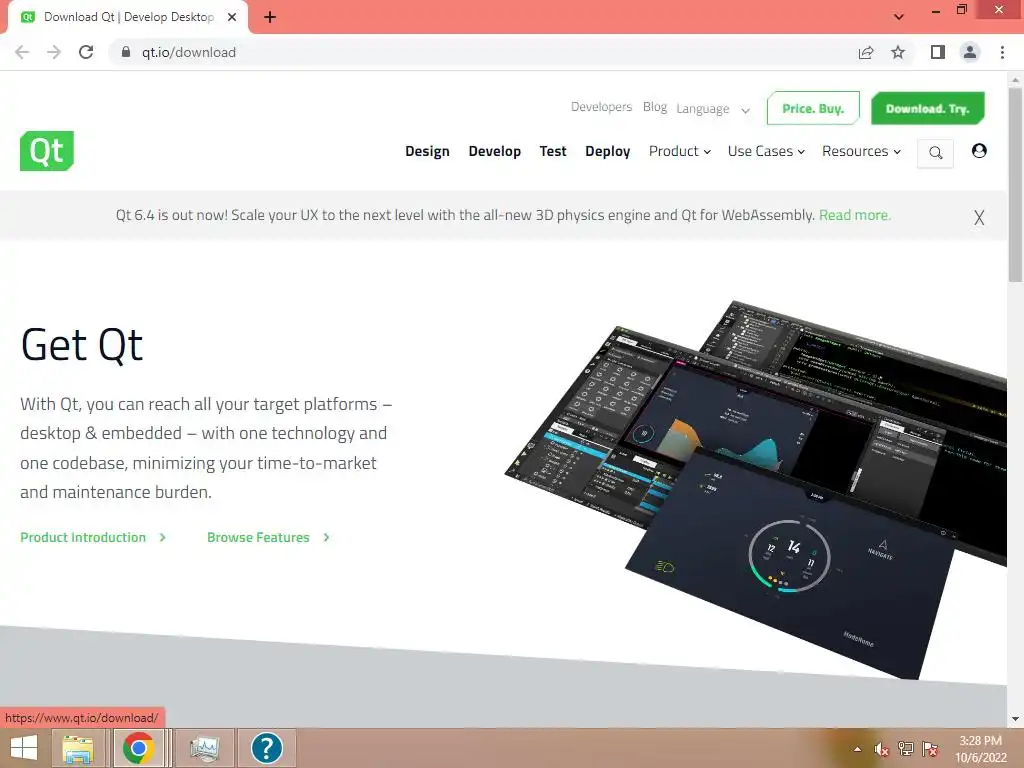Click the Download. Try. button
The image size is (1024, 768).
click(927, 108)
